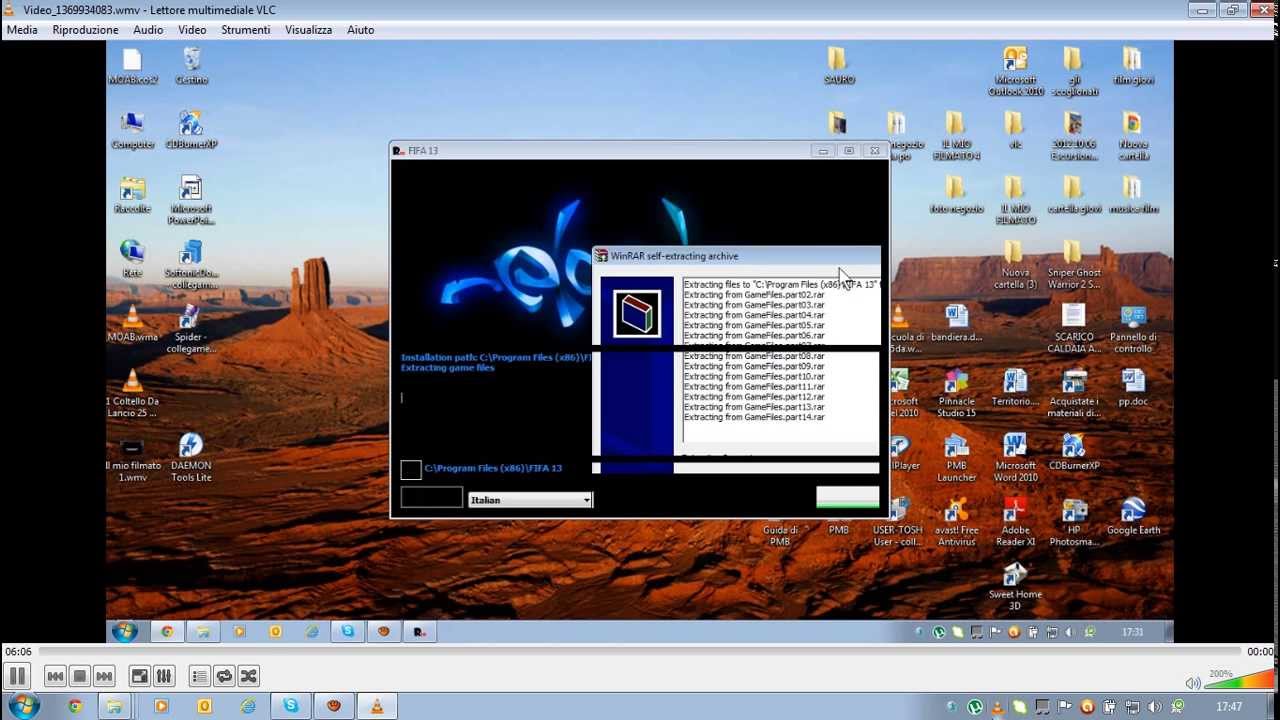Image resolution: width=1280 pixels, height=720 pixels.
Task: Click pp.doc document icon in video
Action: [x=1133, y=388]
